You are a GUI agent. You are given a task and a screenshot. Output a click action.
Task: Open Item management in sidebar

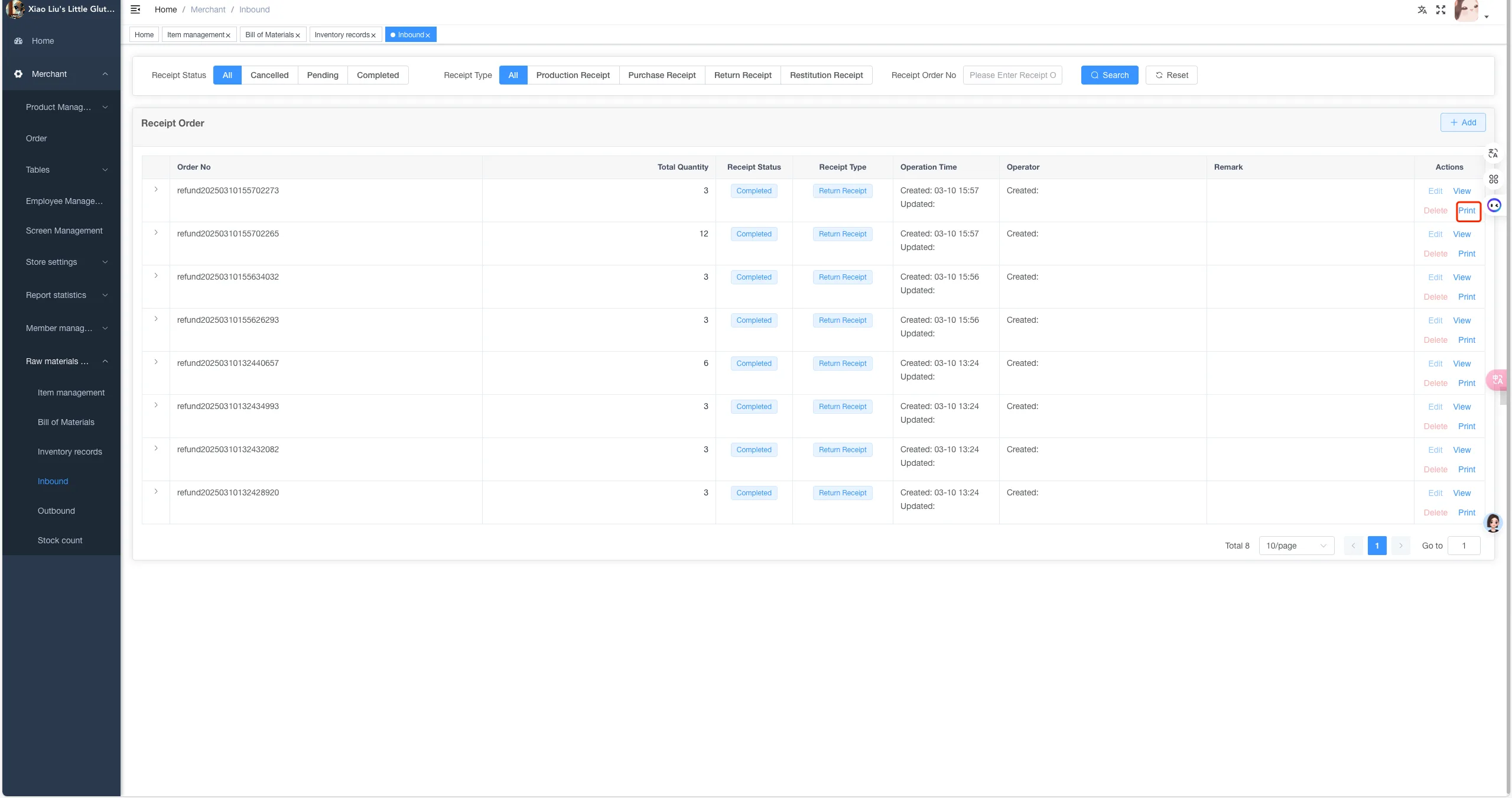(x=71, y=392)
